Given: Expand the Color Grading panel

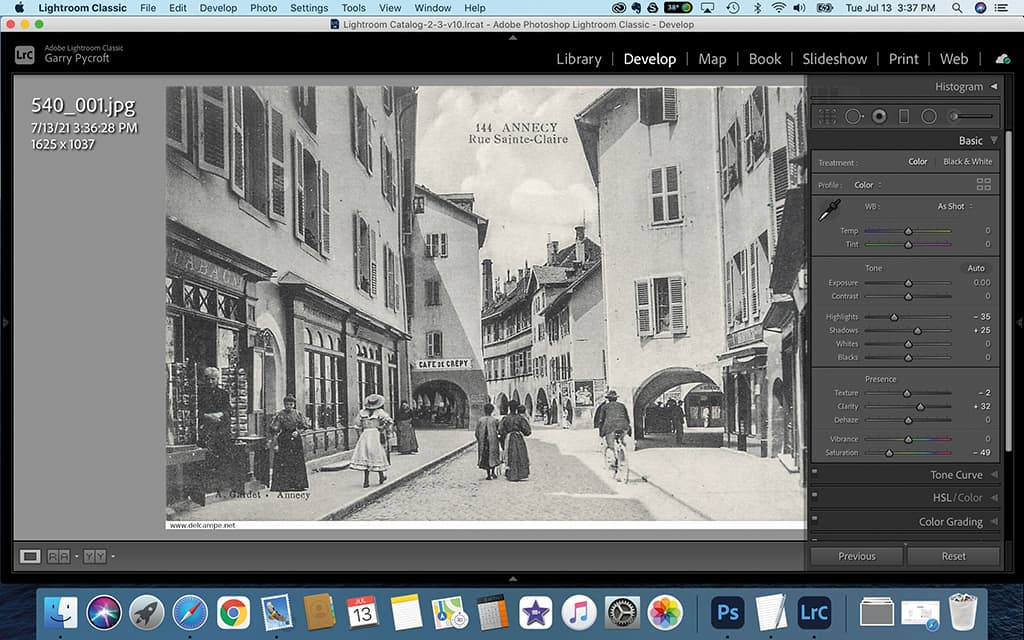Looking at the screenshot, I should 994,521.
